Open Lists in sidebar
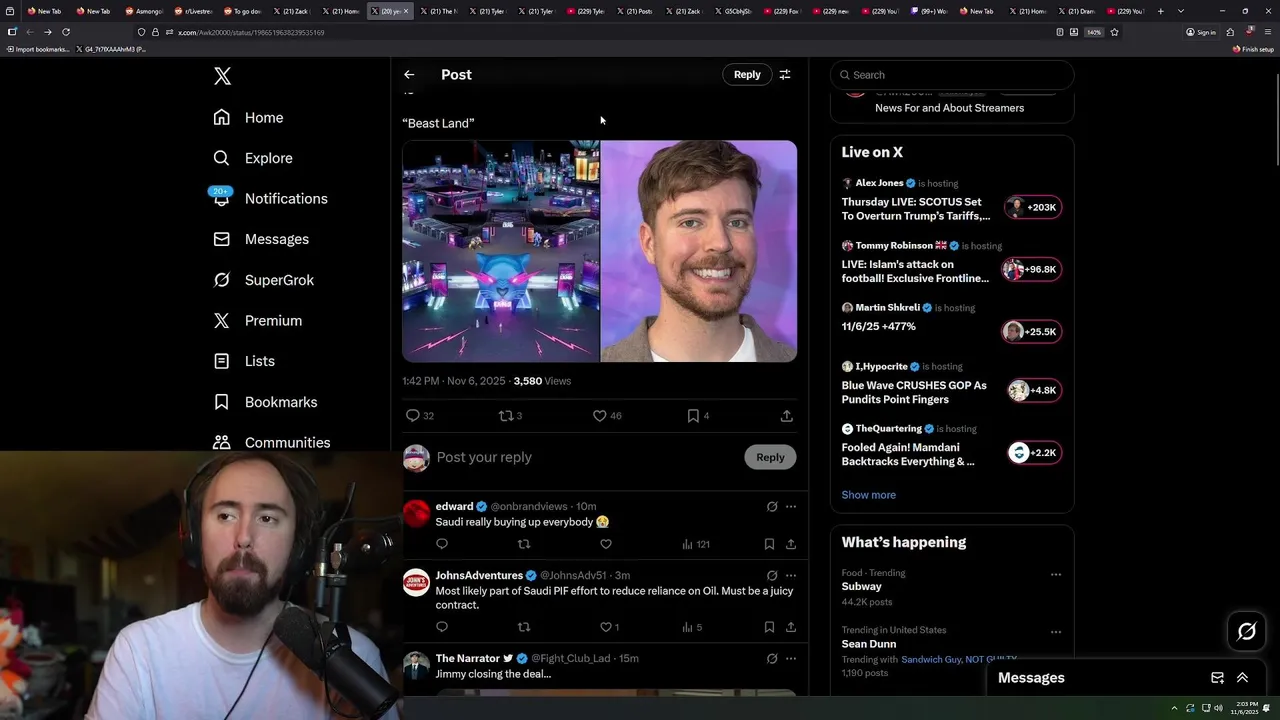This screenshot has height=720, width=1280. point(244,361)
